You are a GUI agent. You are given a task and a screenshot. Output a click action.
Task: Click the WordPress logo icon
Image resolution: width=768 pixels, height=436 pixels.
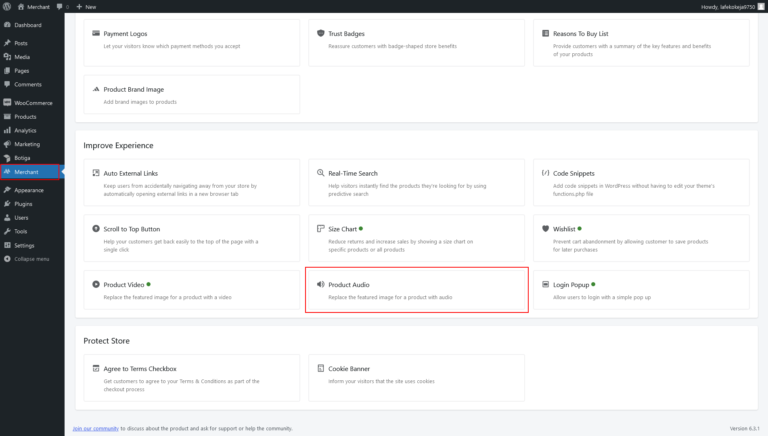point(7,6)
